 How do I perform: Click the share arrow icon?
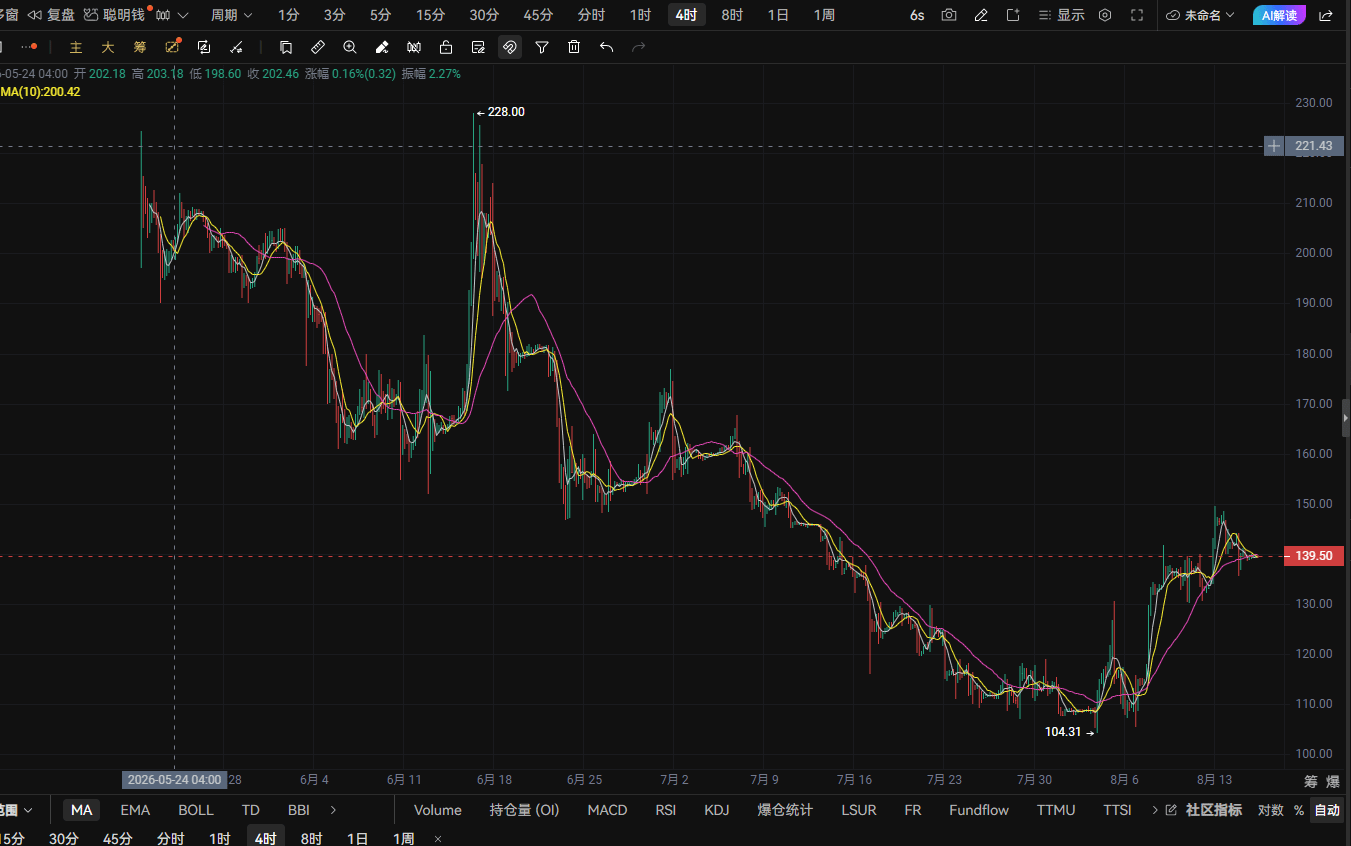click(1326, 15)
